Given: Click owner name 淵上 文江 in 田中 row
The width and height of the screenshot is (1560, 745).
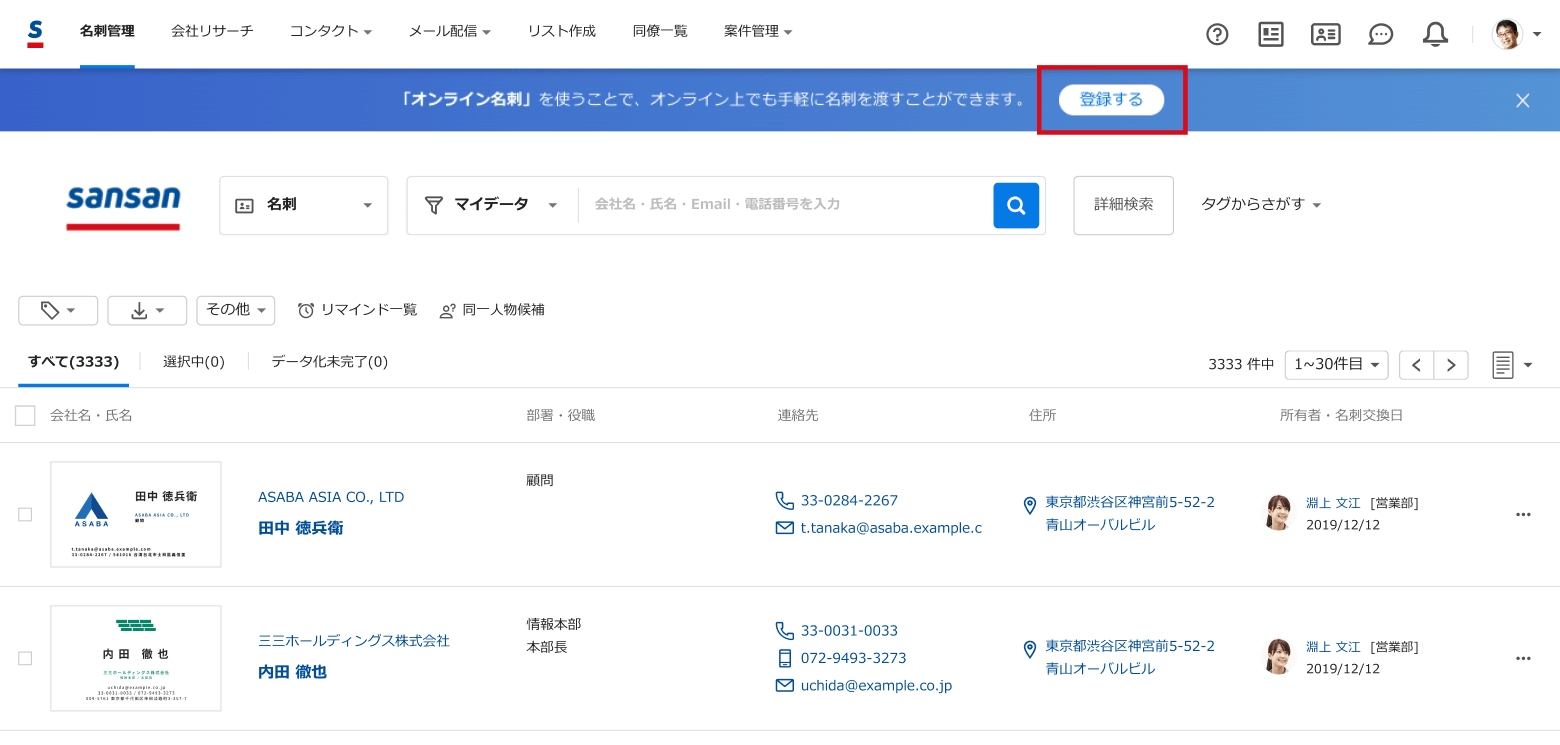Looking at the screenshot, I should tap(1333, 503).
